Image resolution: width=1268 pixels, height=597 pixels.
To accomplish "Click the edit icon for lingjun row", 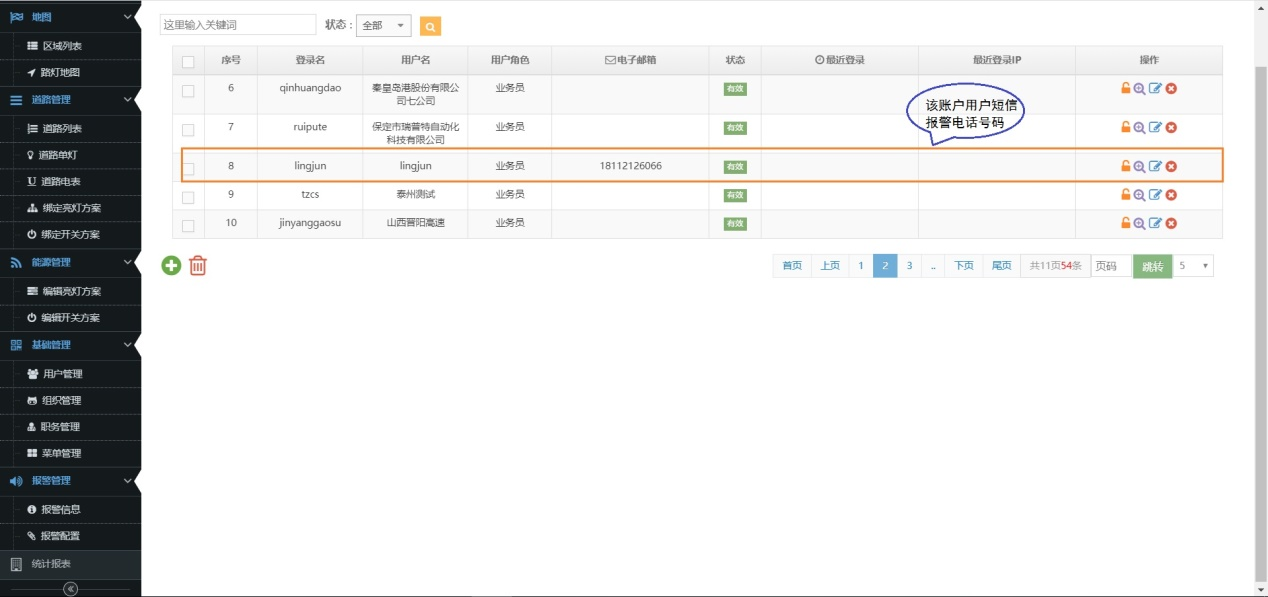I will pyautogui.click(x=1155, y=167).
